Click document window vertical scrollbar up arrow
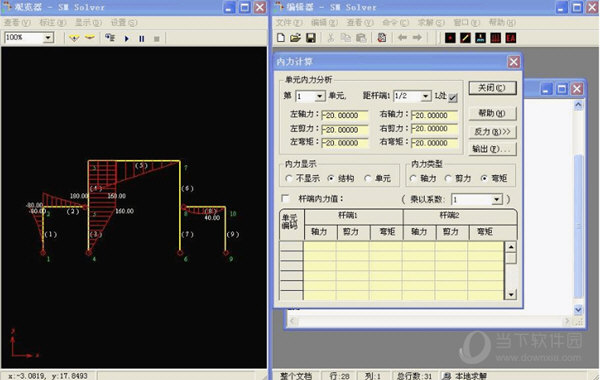Viewport: 600px width, 380px height. point(578,104)
